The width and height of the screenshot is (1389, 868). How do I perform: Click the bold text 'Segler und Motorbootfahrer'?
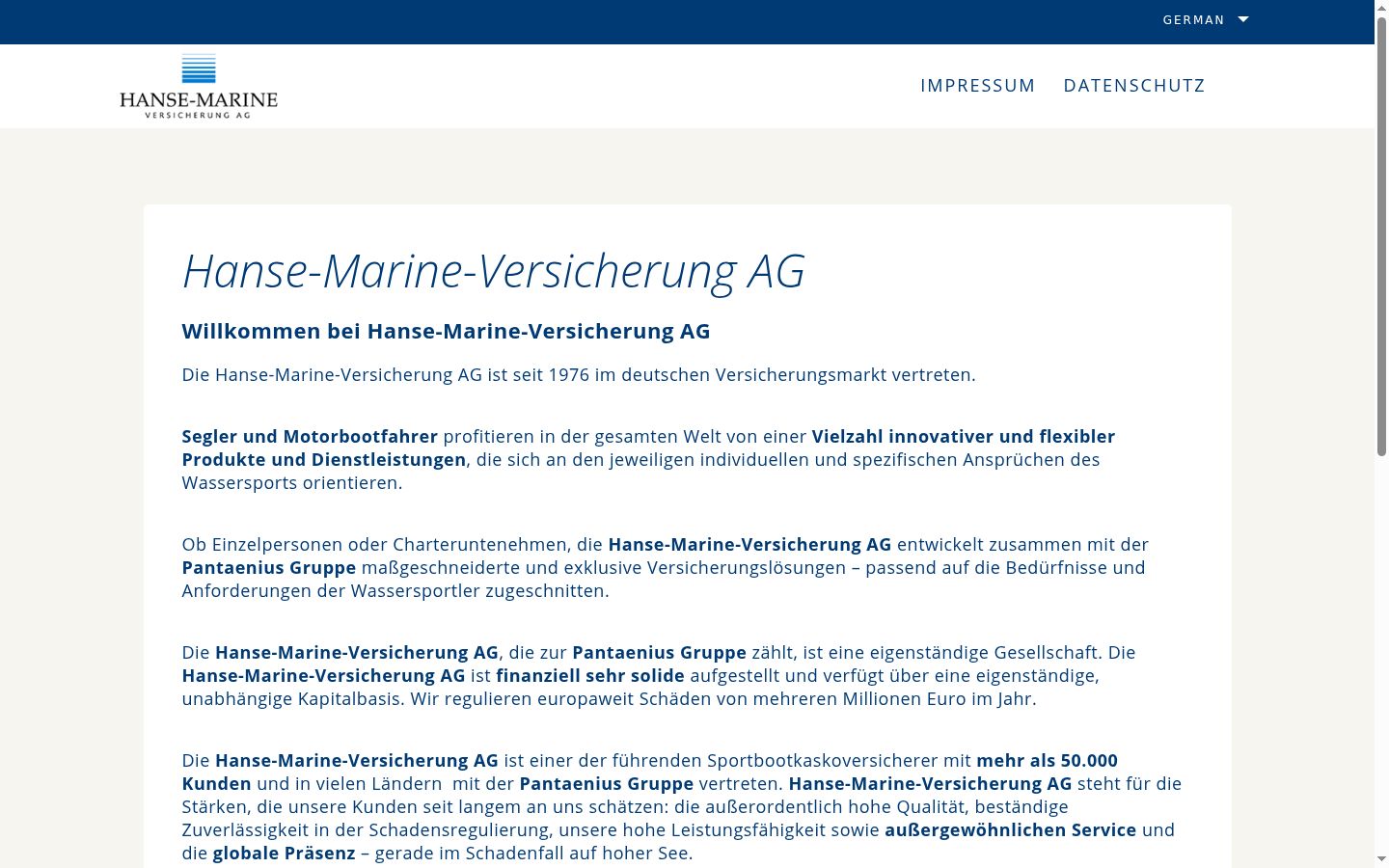click(x=310, y=436)
